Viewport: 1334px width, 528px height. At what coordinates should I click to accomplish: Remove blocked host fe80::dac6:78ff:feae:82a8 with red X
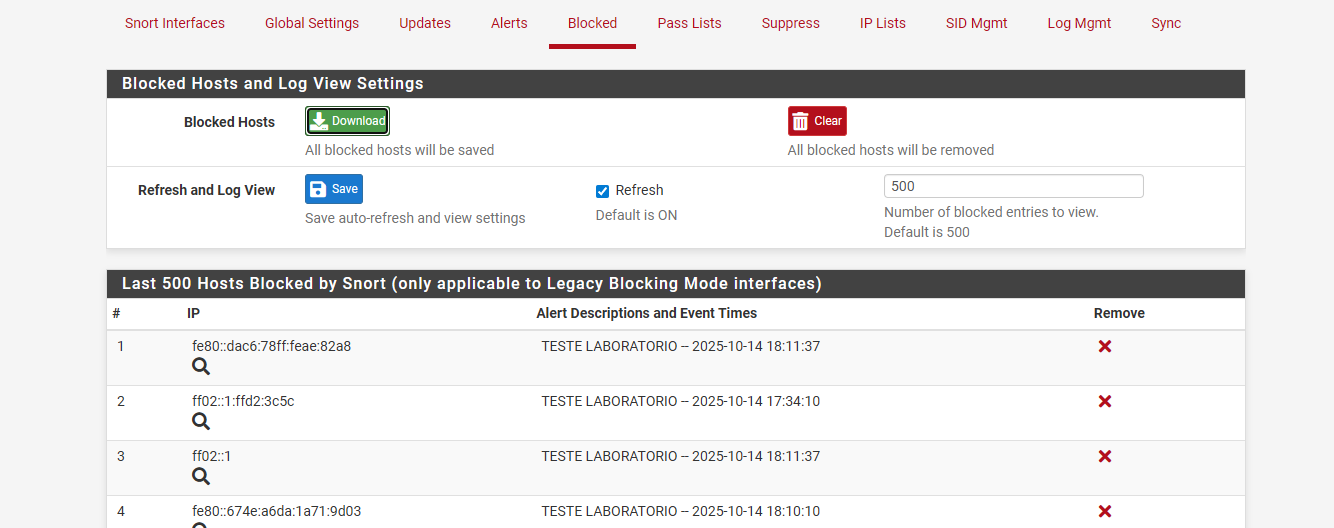[x=1105, y=346]
